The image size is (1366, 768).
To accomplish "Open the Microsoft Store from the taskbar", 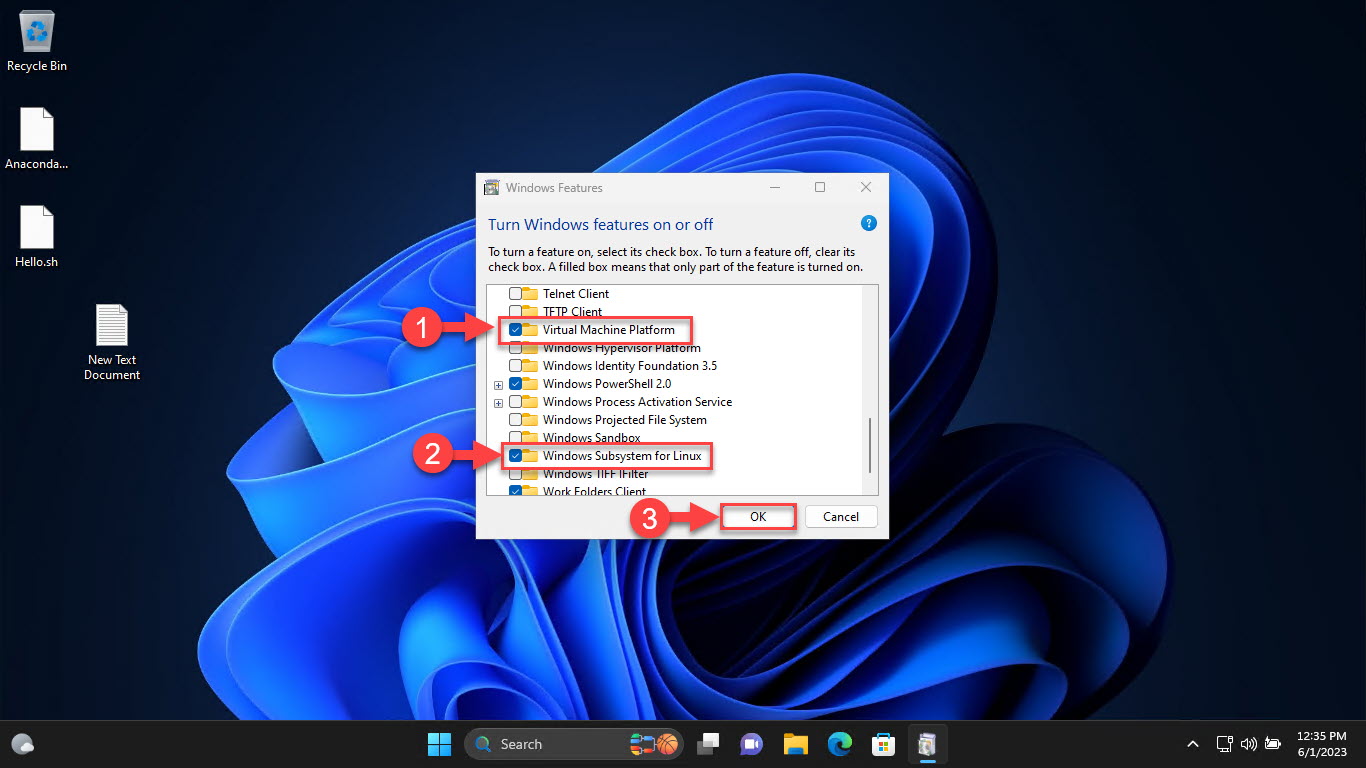I will [883, 744].
